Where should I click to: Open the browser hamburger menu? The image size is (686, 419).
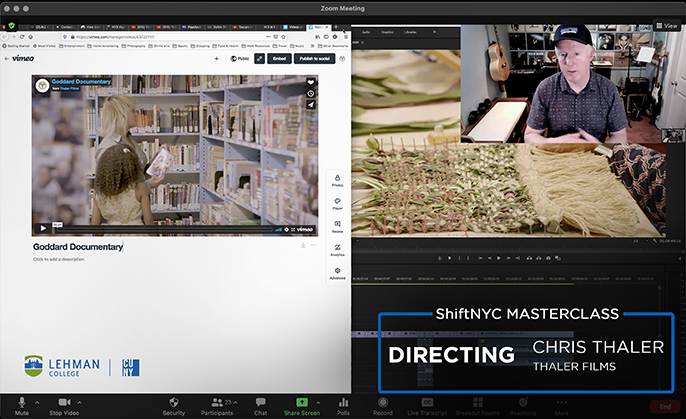(x=346, y=37)
